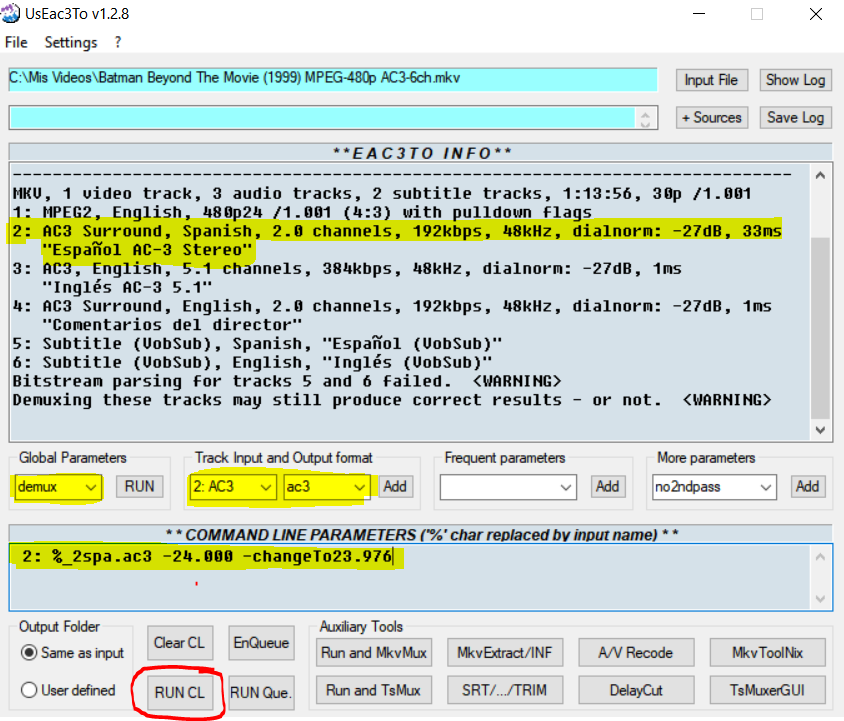Click the UsEac3To app icon in title bar
Viewport: 844px width, 721px height.
pyautogui.click(x=10, y=13)
